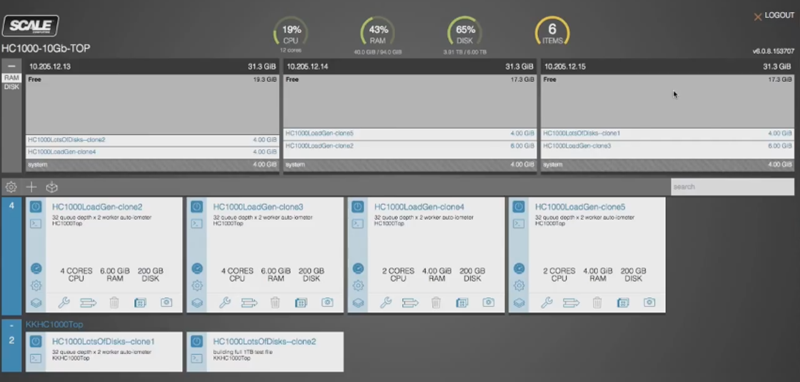
Task: Open console icon on HC1000LoadGen-clone3 card
Action: tap(196, 223)
